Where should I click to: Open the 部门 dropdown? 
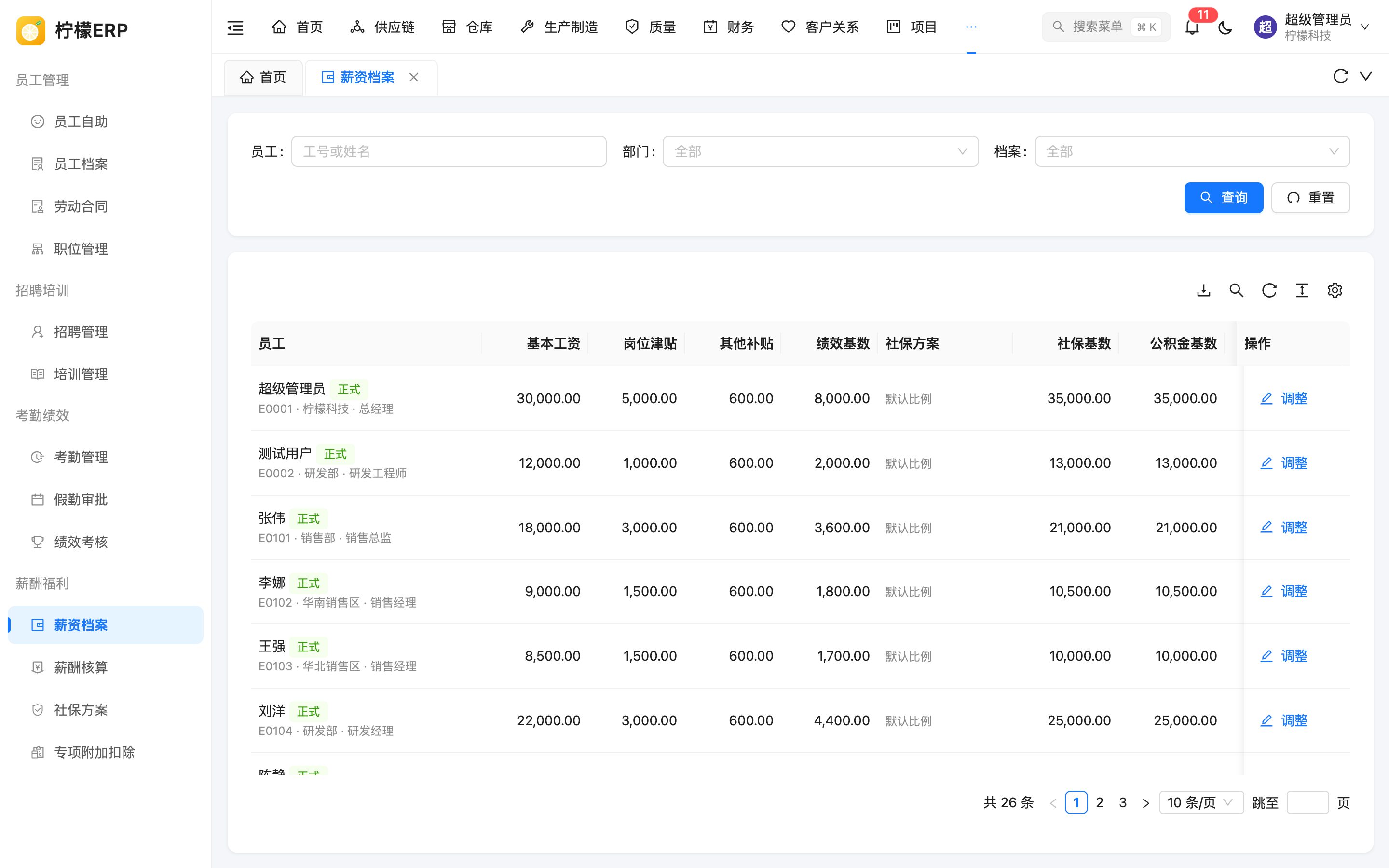pos(820,151)
